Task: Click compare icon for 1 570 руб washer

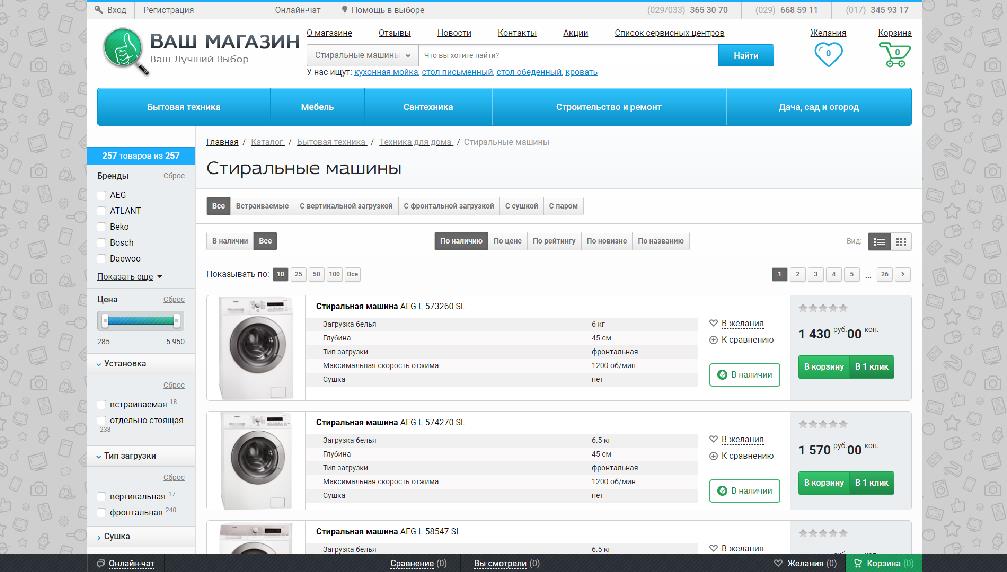Action: point(713,456)
